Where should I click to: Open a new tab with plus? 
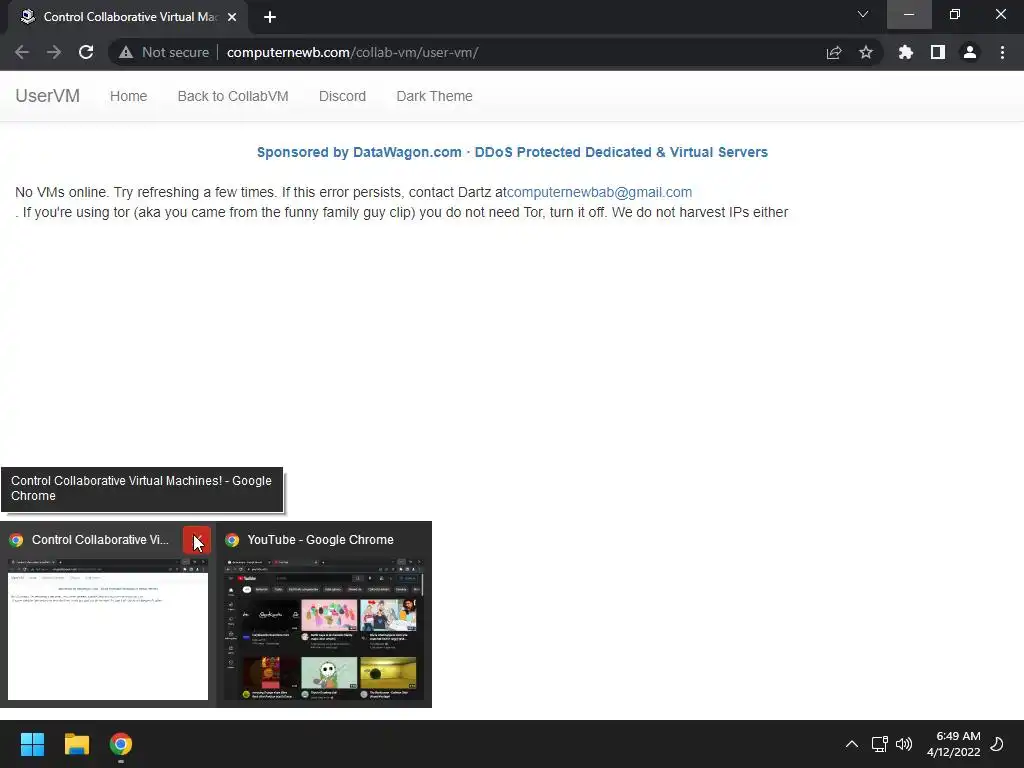coord(270,17)
